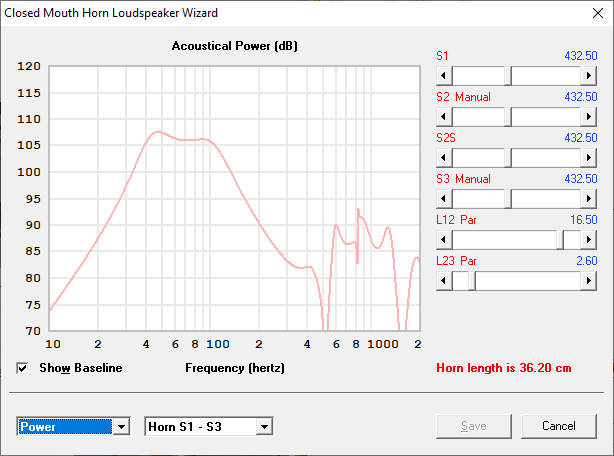The height and width of the screenshot is (456, 614).
Task: Click the L12 Par slider thumb
Action: coord(560,240)
